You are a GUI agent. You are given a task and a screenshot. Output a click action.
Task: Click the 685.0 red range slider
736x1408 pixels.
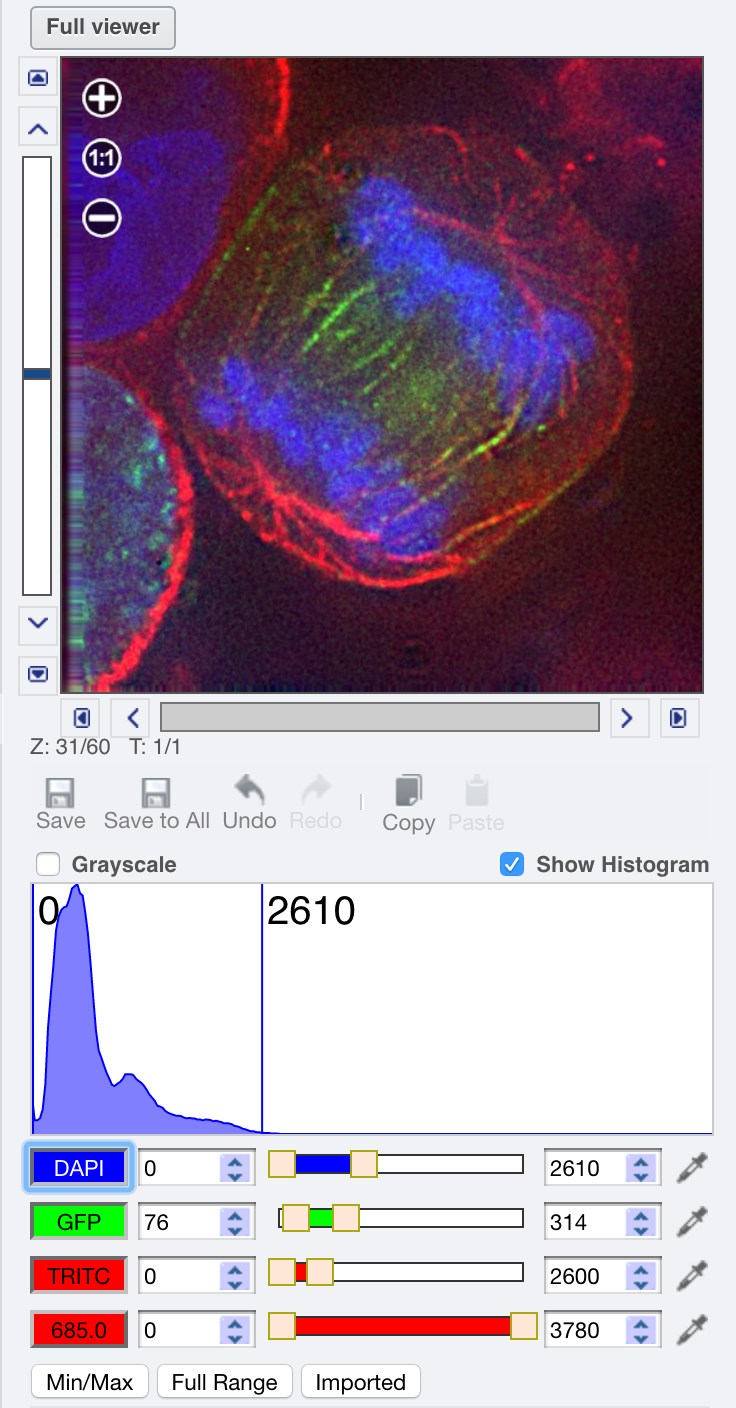coord(403,1326)
